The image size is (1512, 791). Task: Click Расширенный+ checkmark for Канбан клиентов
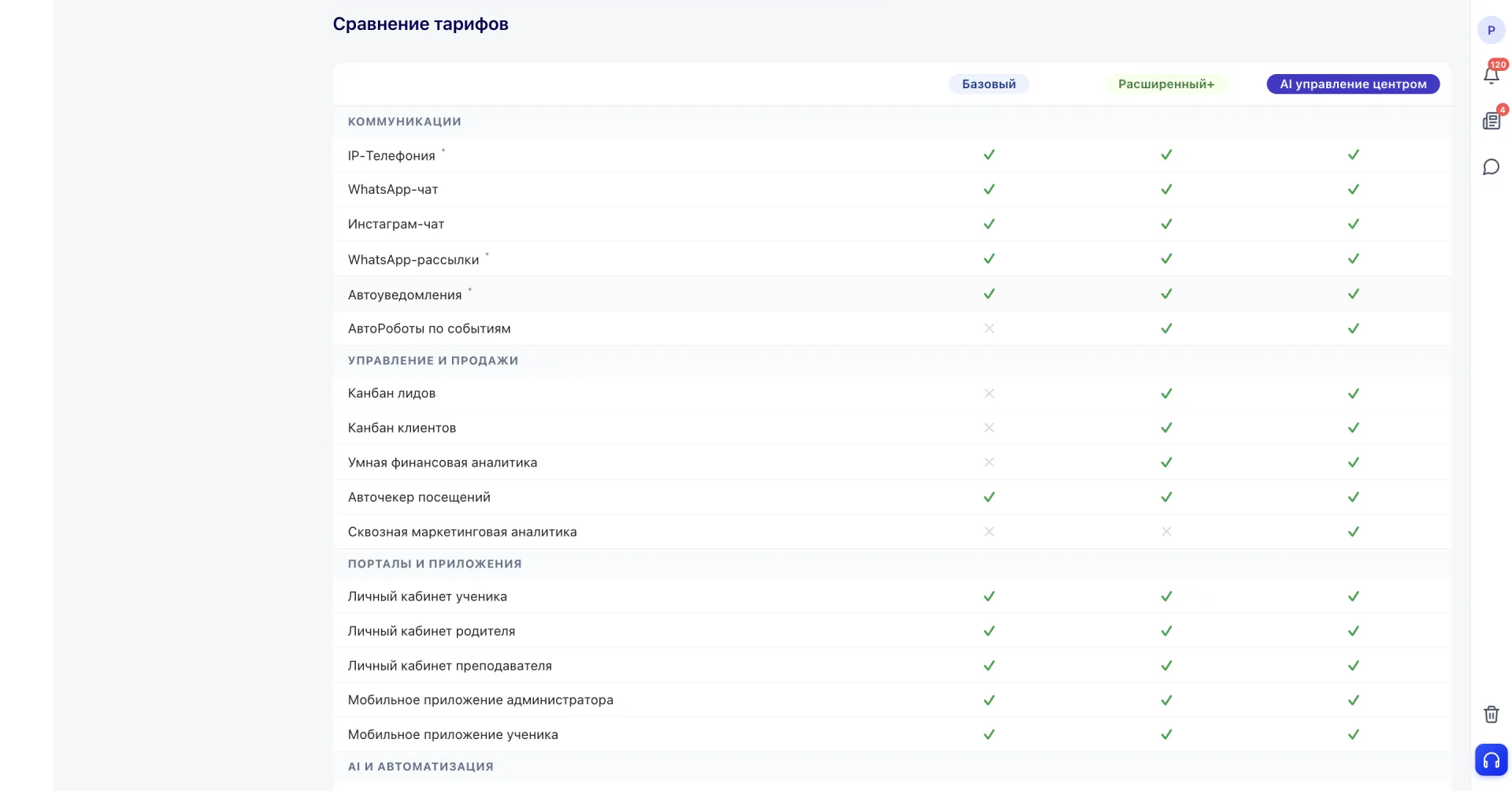[x=1166, y=427]
